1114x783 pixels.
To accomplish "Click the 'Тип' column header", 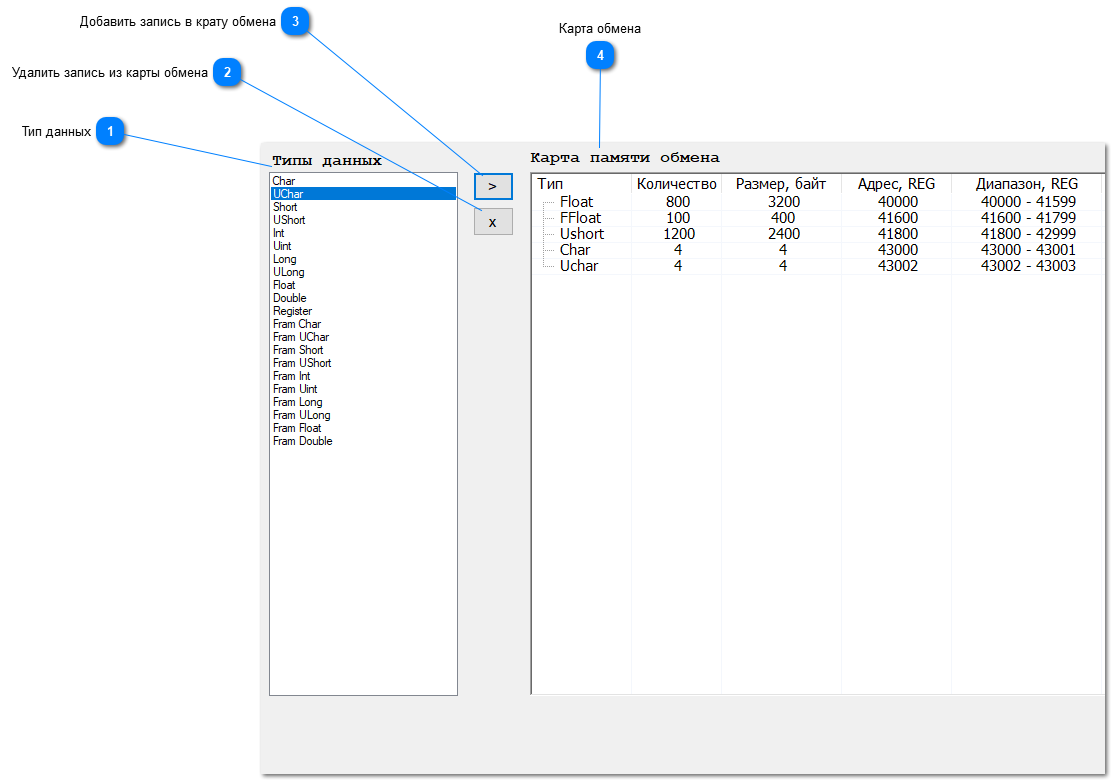I will coord(582,184).
